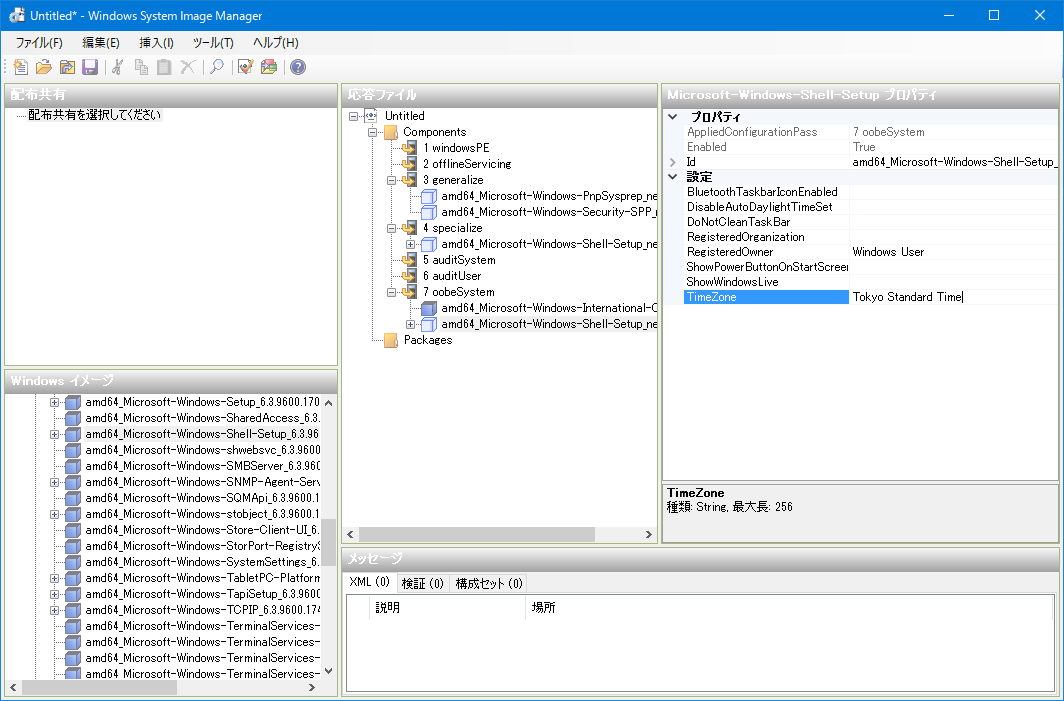
Task: Open the ヘルプ(H) menu
Action: click(x=276, y=43)
